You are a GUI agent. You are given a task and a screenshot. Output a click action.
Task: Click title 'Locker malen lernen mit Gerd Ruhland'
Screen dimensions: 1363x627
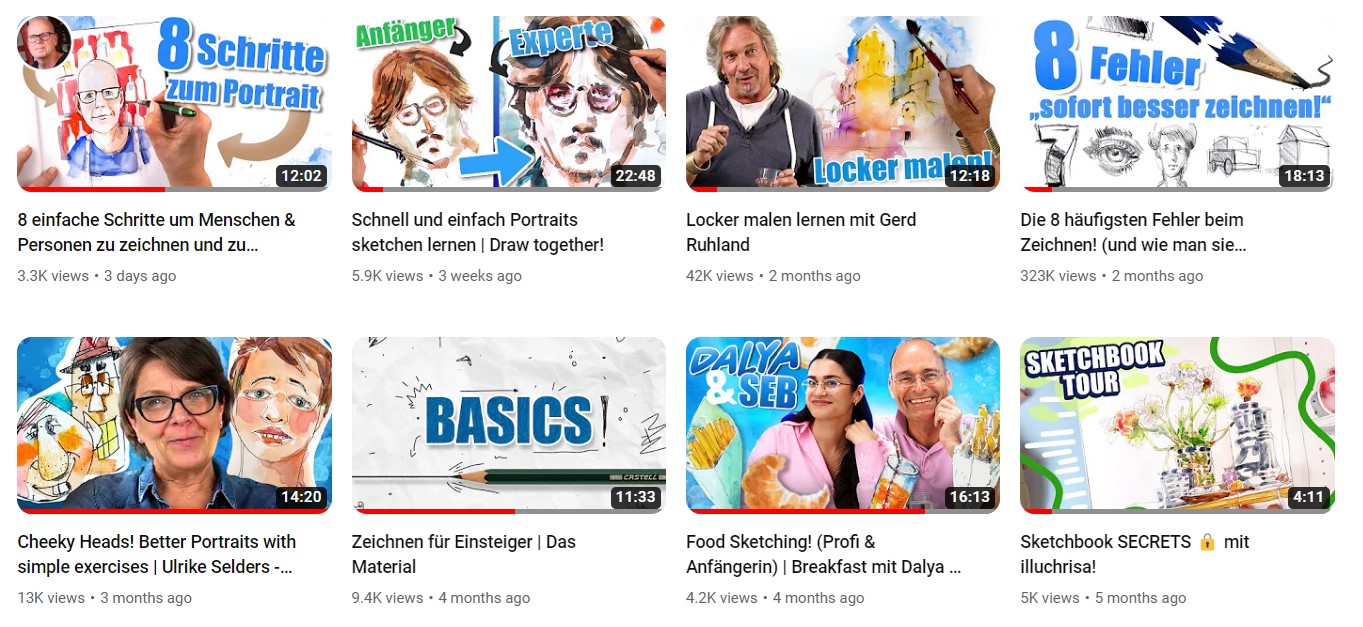pos(801,232)
